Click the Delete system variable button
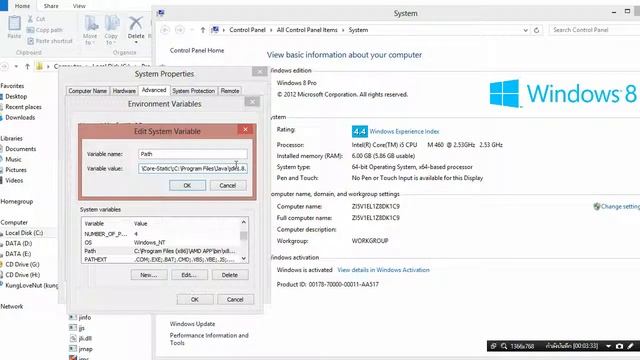Screen dimensions: 640x360 click(230, 275)
